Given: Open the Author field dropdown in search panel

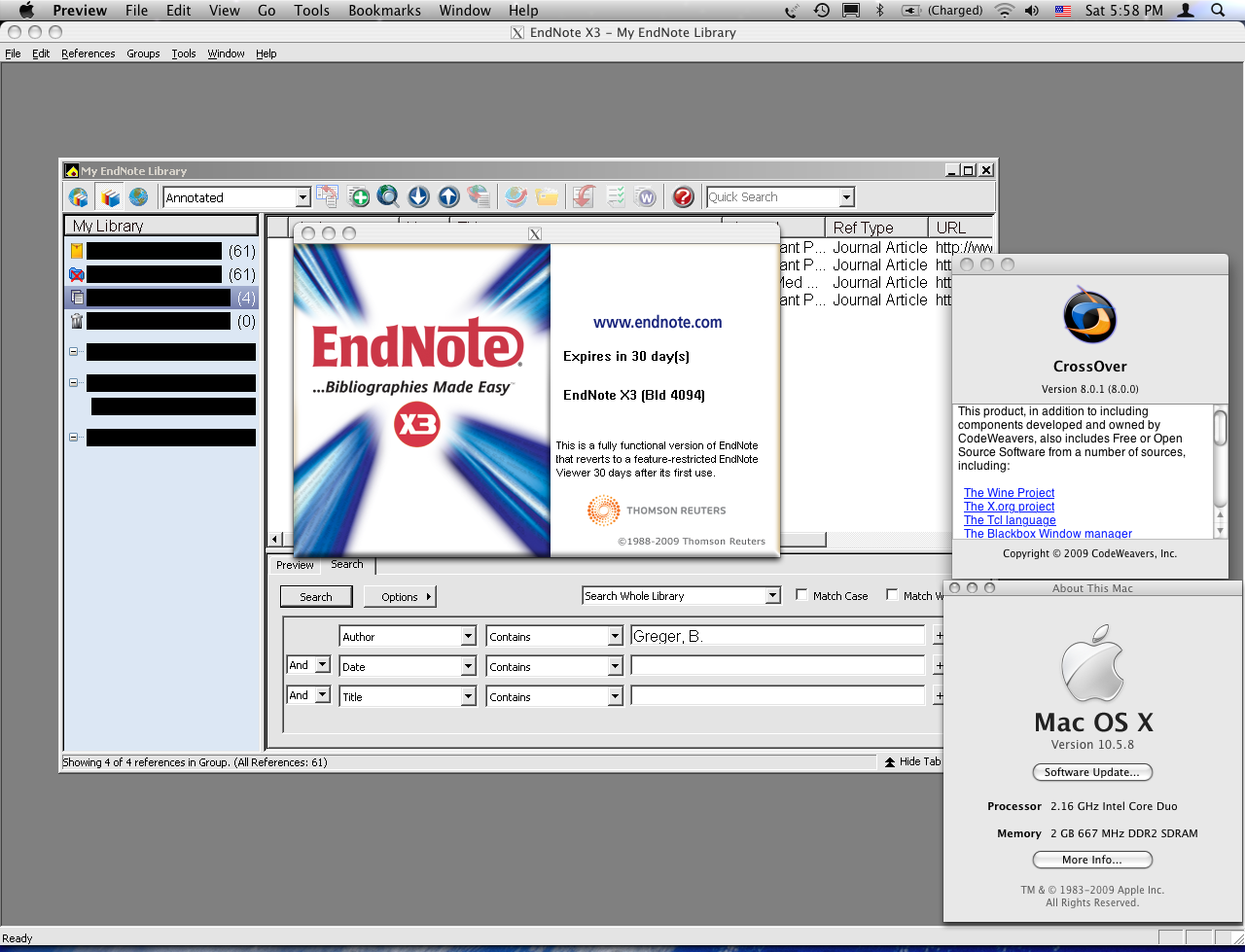Looking at the screenshot, I should pyautogui.click(x=468, y=635).
